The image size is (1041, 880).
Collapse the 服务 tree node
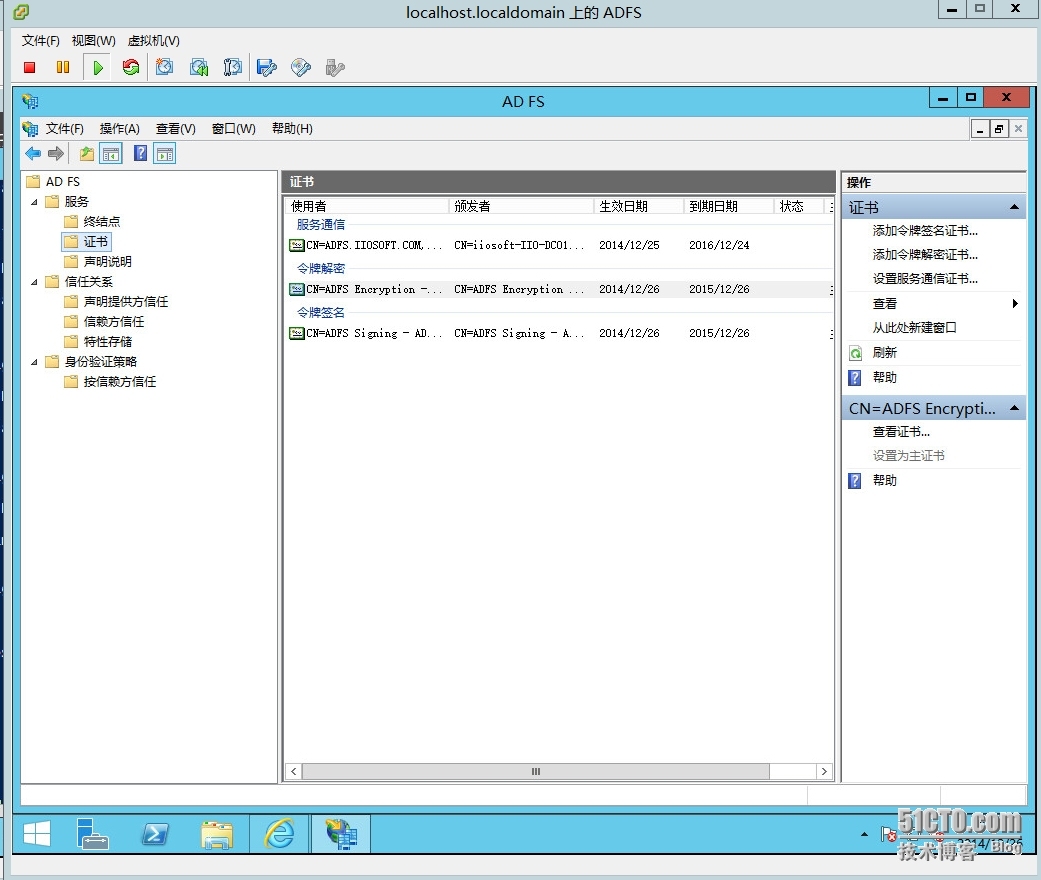pyautogui.click(x=34, y=202)
